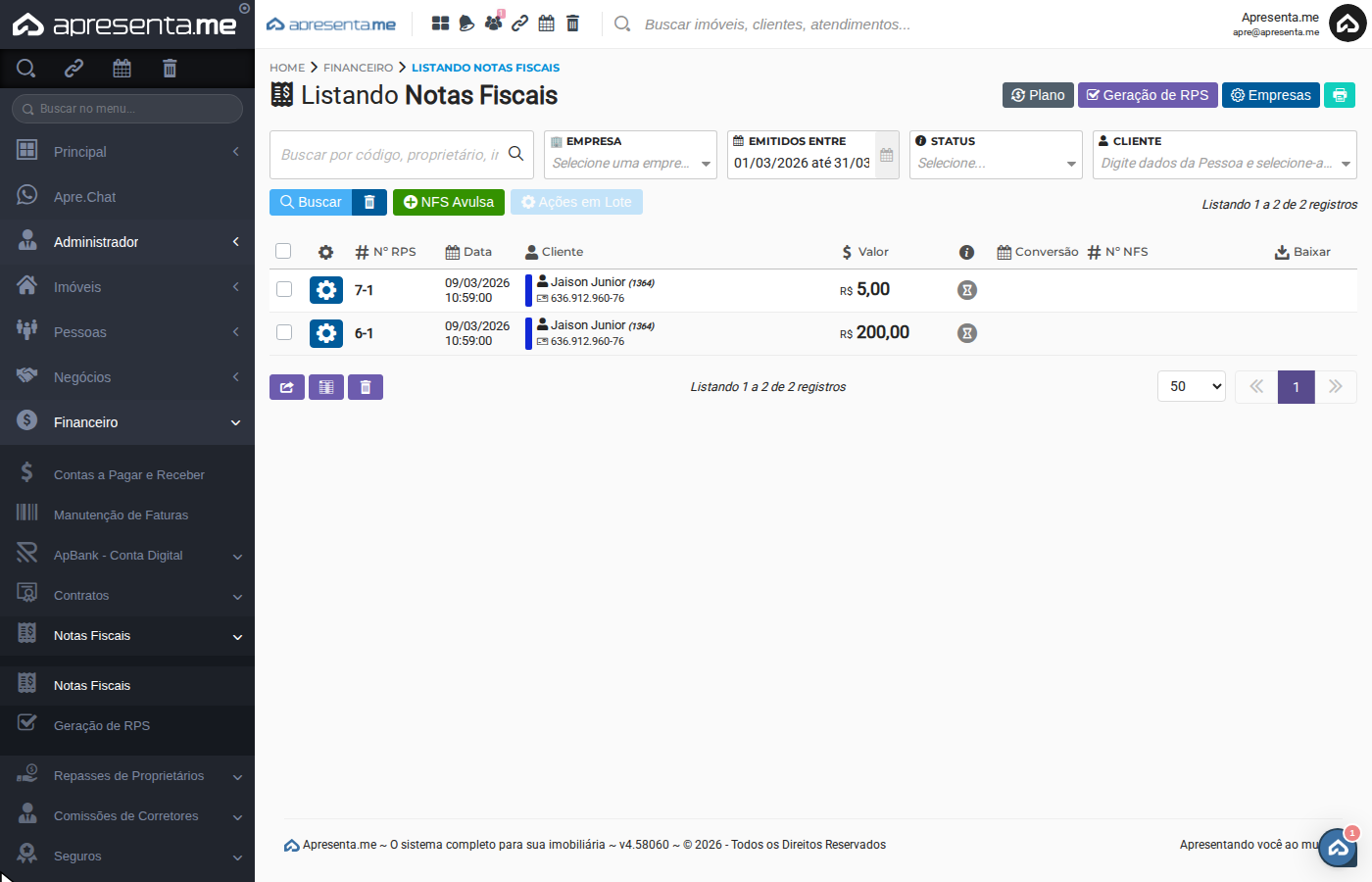
Task: Click the green NFS Avulsa button
Action: click(x=449, y=202)
